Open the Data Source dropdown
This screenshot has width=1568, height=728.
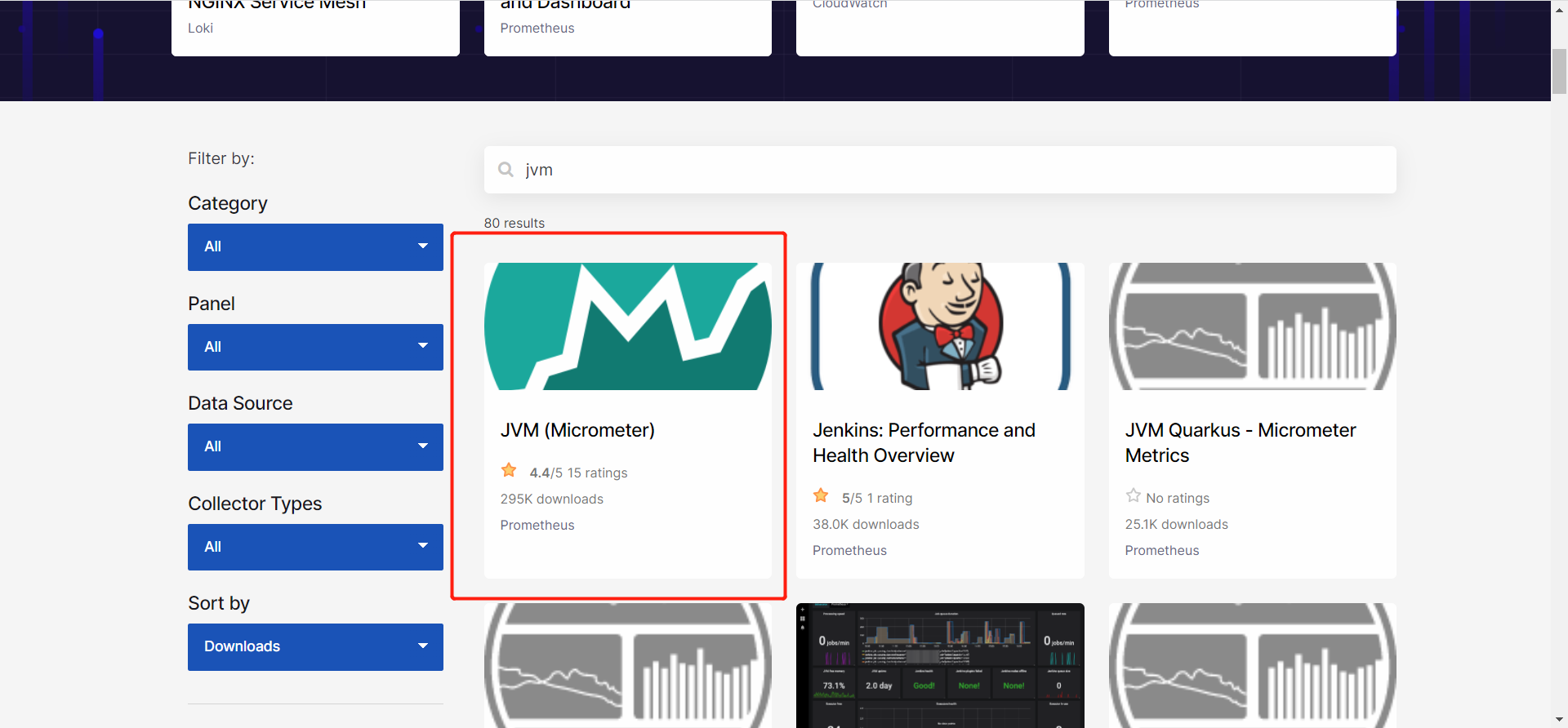315,446
